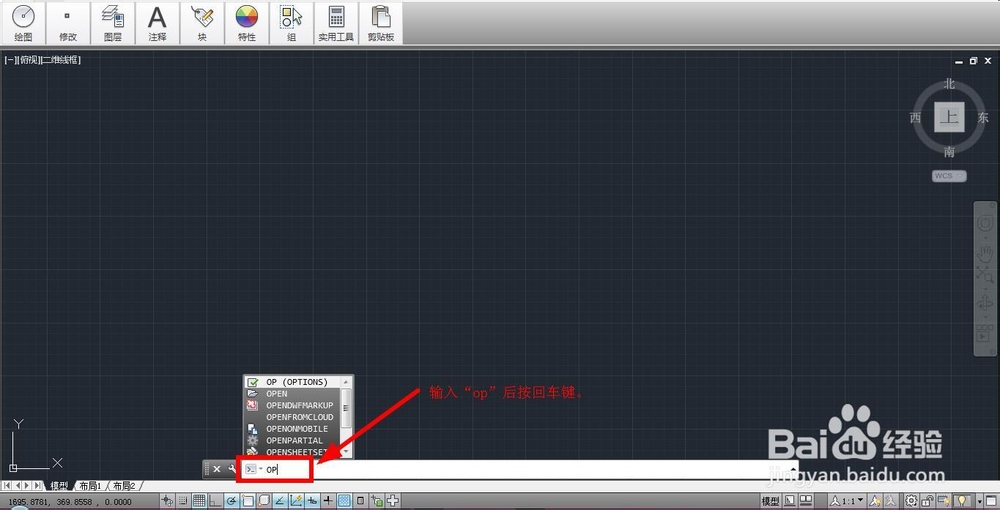Open the 绘图 (Draw) ribbon panel

(24, 22)
